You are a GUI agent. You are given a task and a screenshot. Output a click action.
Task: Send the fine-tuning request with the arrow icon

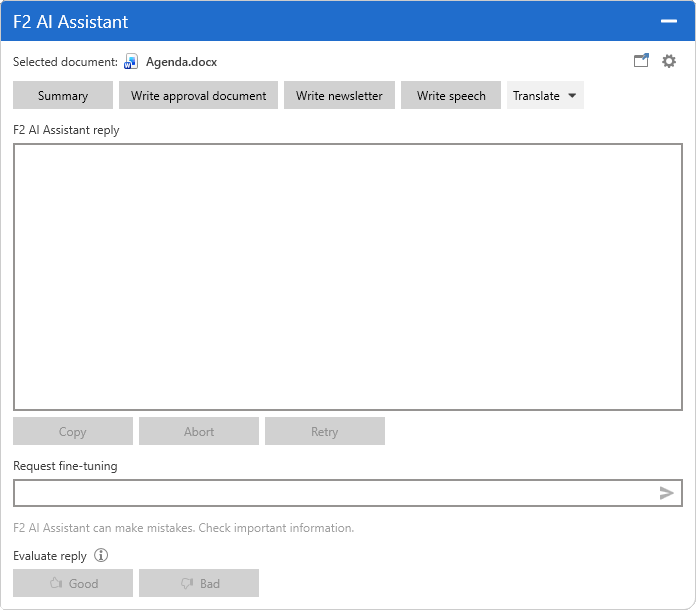(666, 493)
